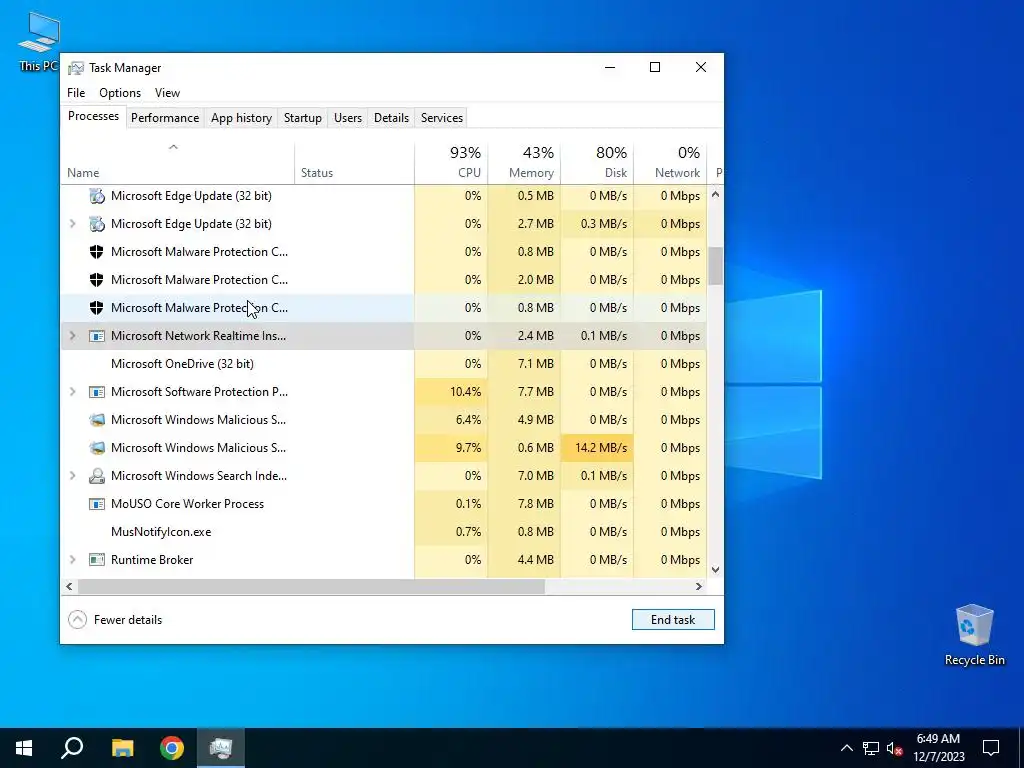Click Malicious Software tool icon using 14.2 MB/s
This screenshot has width=1024, height=768.
[97, 448]
